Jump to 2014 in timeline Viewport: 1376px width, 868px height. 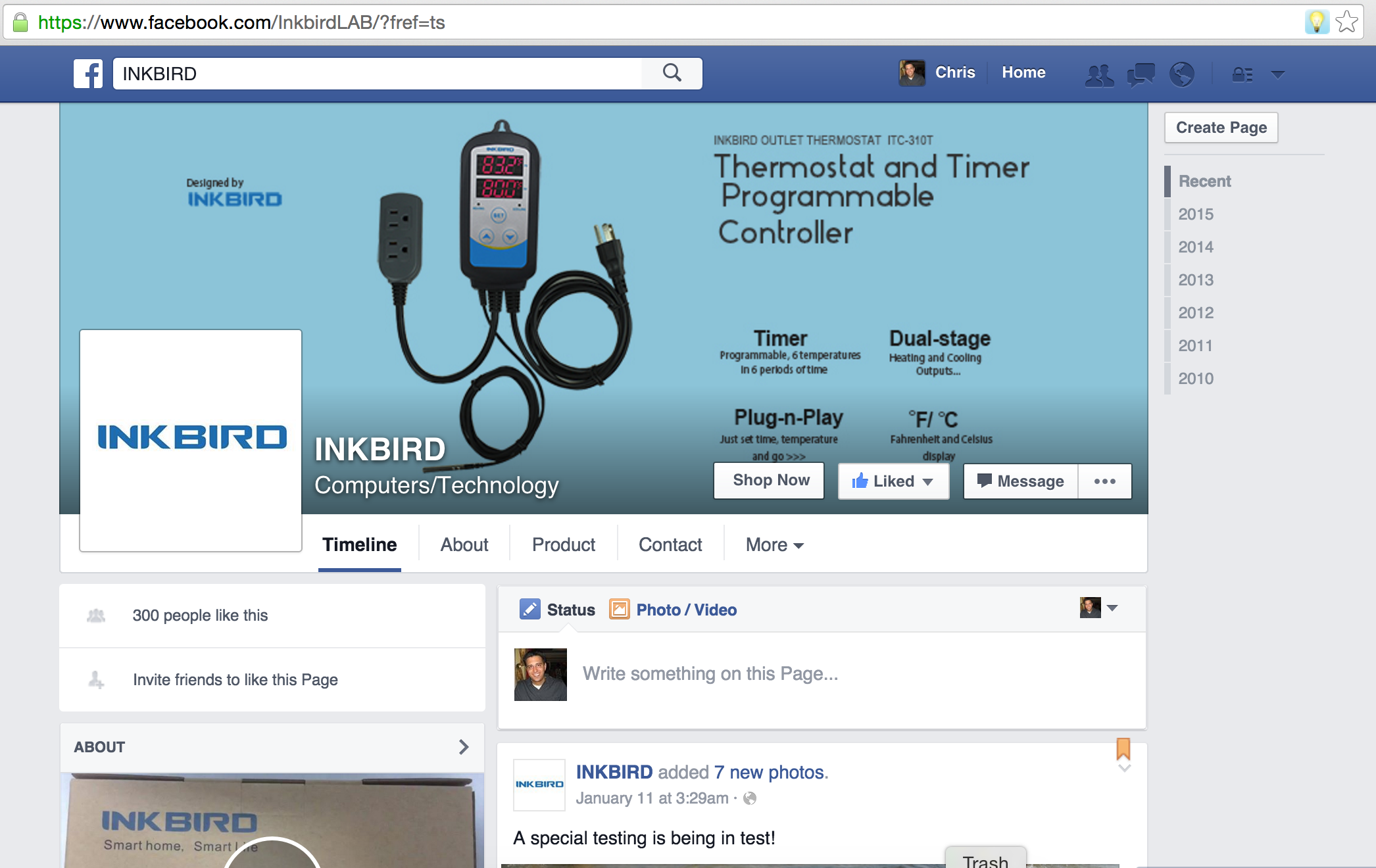(1196, 247)
